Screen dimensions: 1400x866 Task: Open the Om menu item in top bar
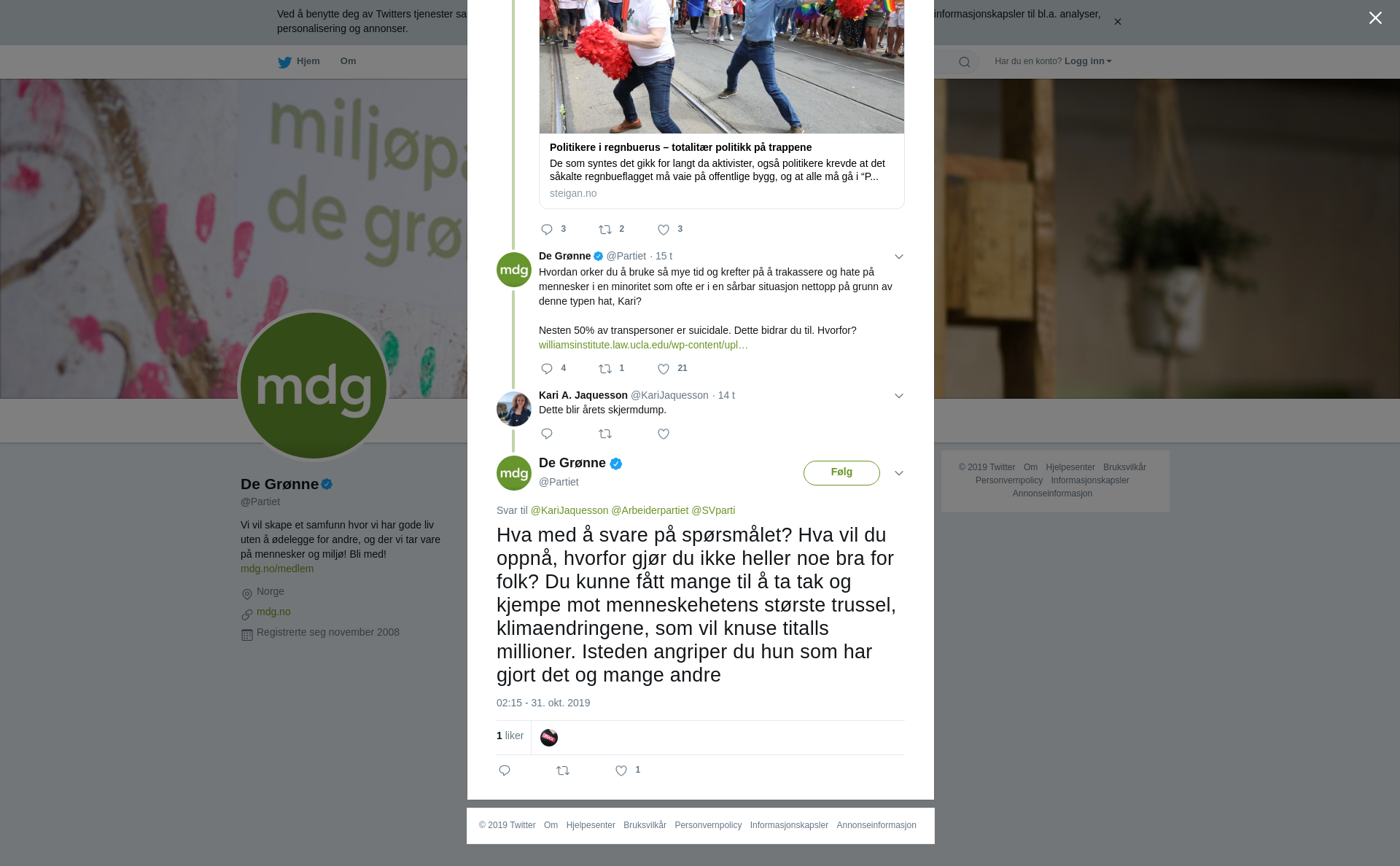point(348,61)
